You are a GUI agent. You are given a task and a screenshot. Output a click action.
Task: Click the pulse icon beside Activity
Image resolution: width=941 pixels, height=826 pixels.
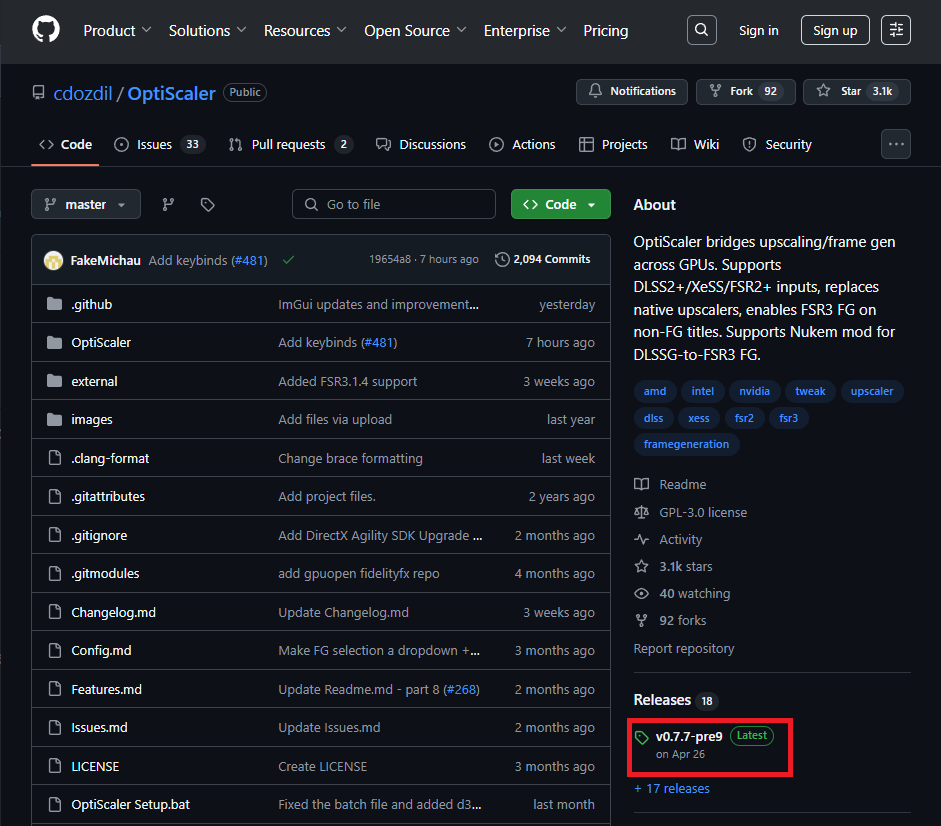click(642, 539)
